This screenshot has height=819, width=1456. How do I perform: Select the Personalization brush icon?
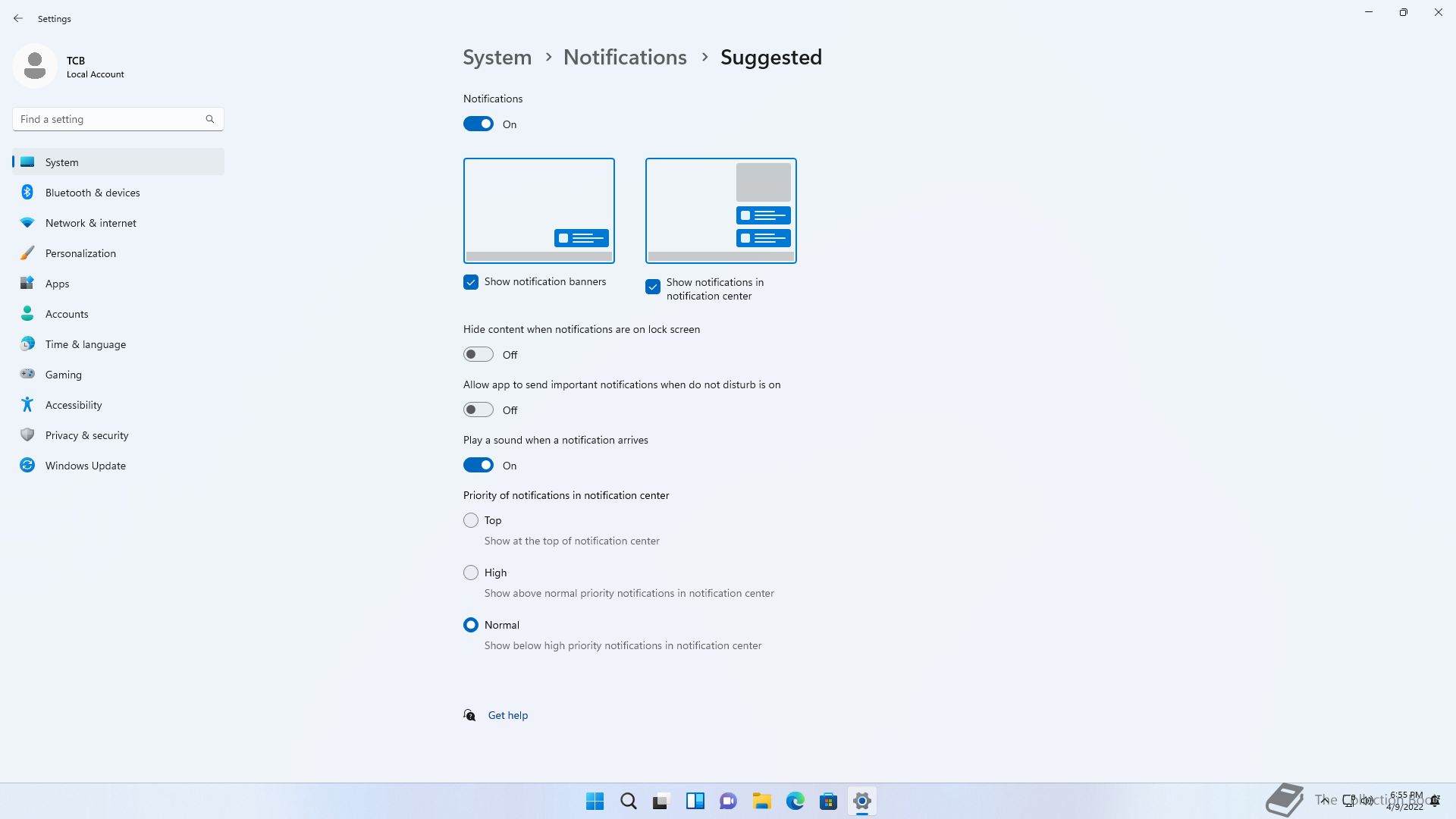tap(27, 253)
